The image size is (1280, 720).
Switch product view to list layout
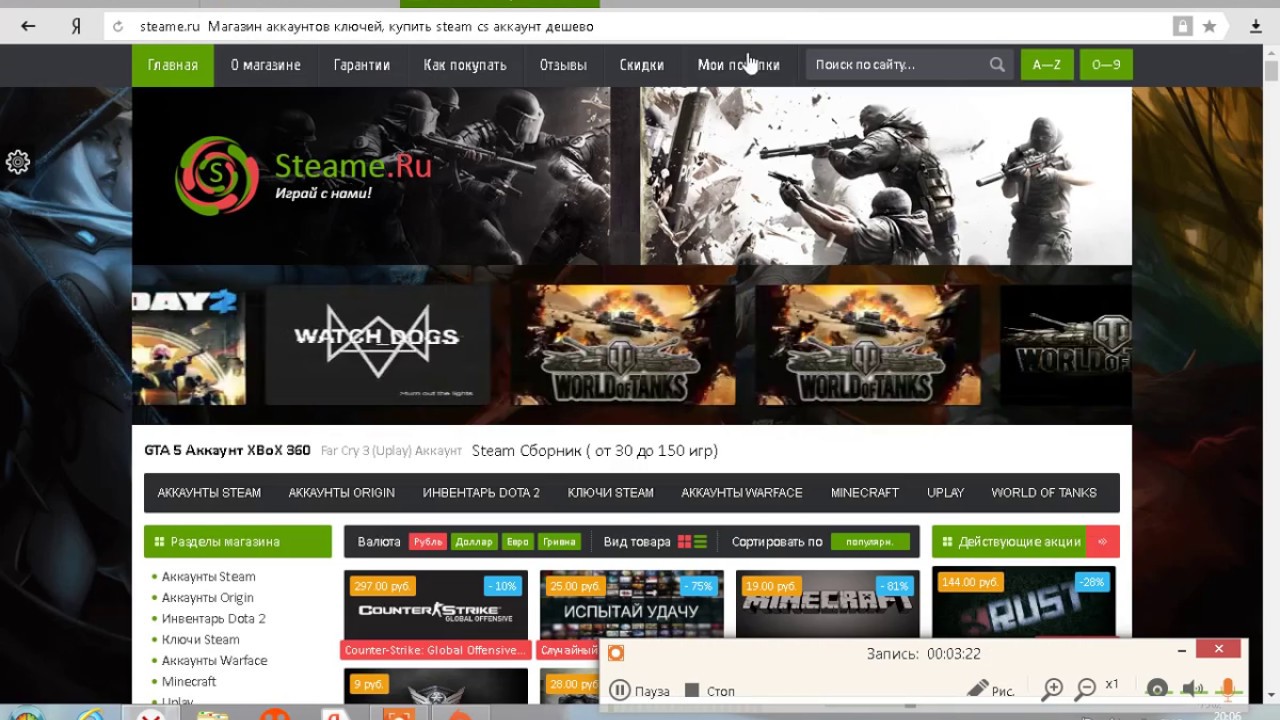pos(700,542)
